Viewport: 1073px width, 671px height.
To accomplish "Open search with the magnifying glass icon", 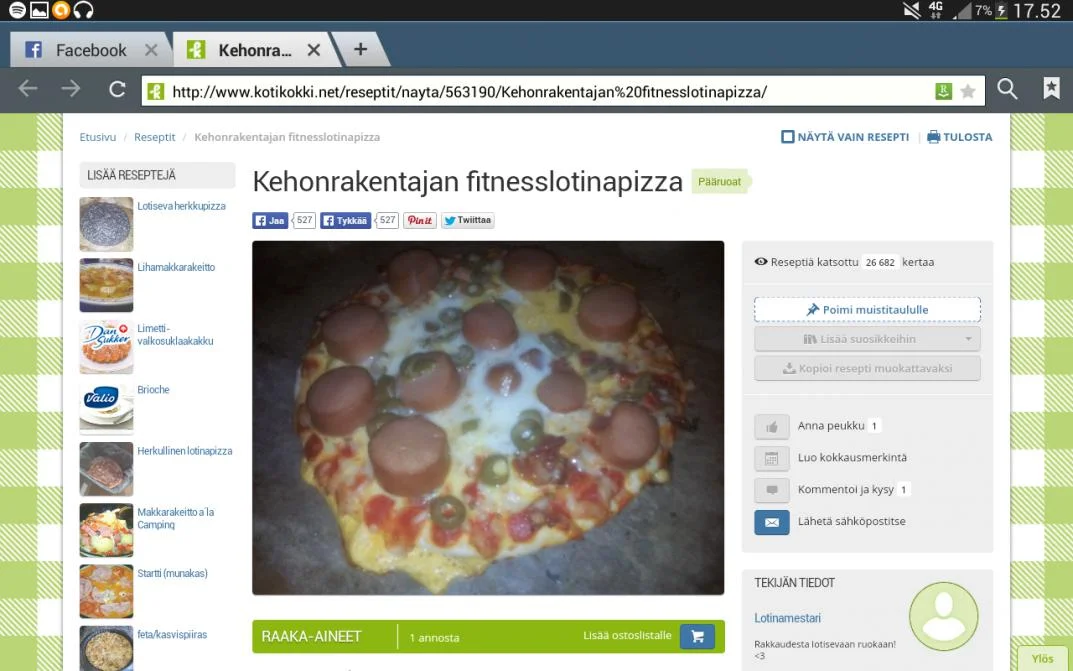I will (1007, 90).
